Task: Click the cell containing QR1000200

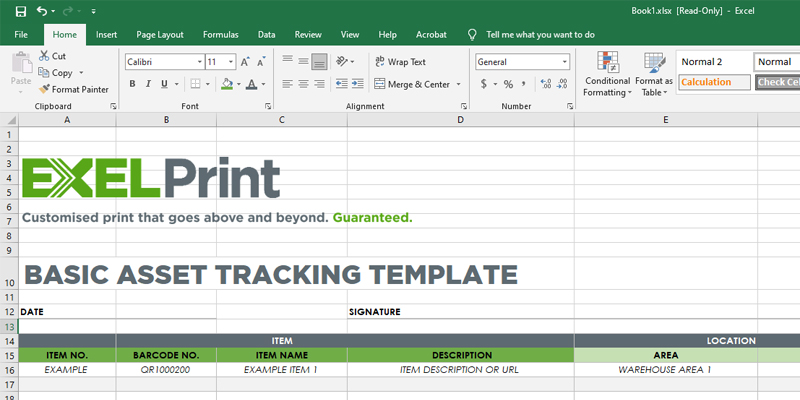Action: pos(166,370)
